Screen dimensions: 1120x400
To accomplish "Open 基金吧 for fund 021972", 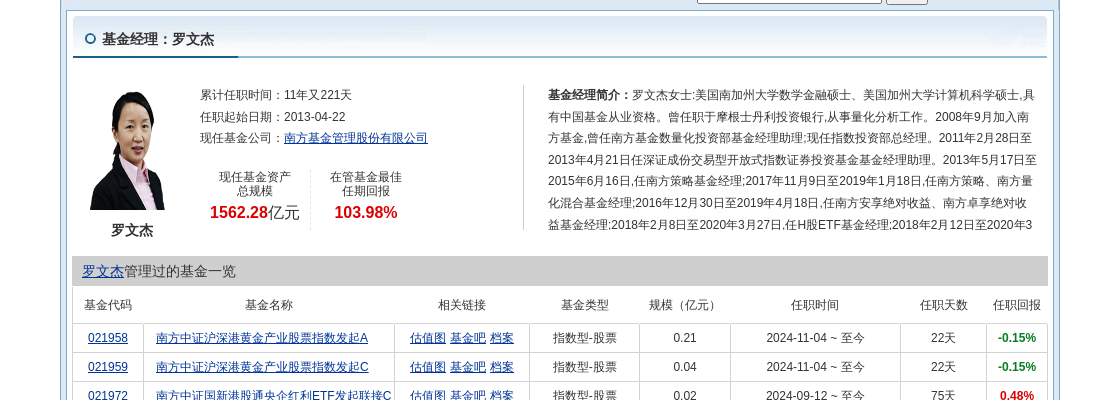I will click(467, 395).
